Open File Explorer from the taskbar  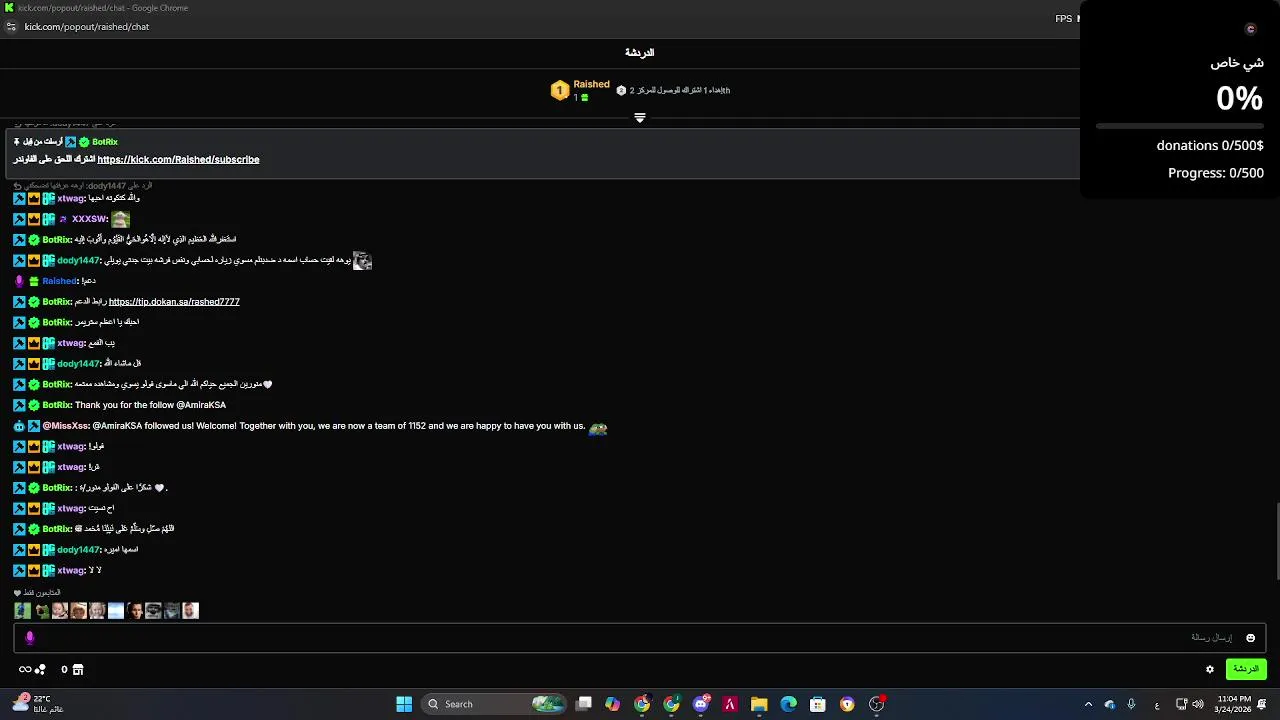[x=759, y=704]
